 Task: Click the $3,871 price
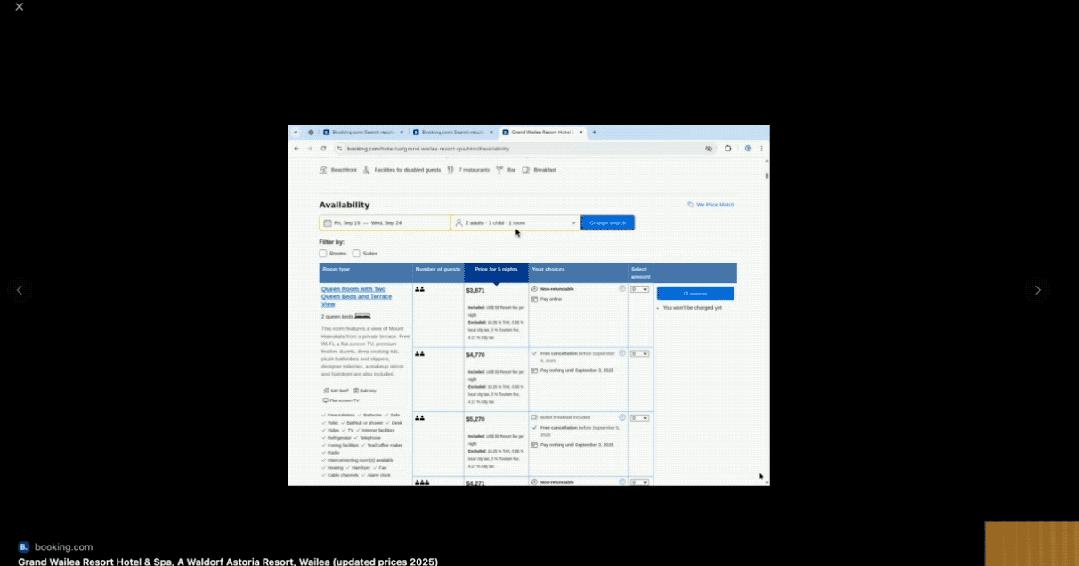(x=476, y=290)
